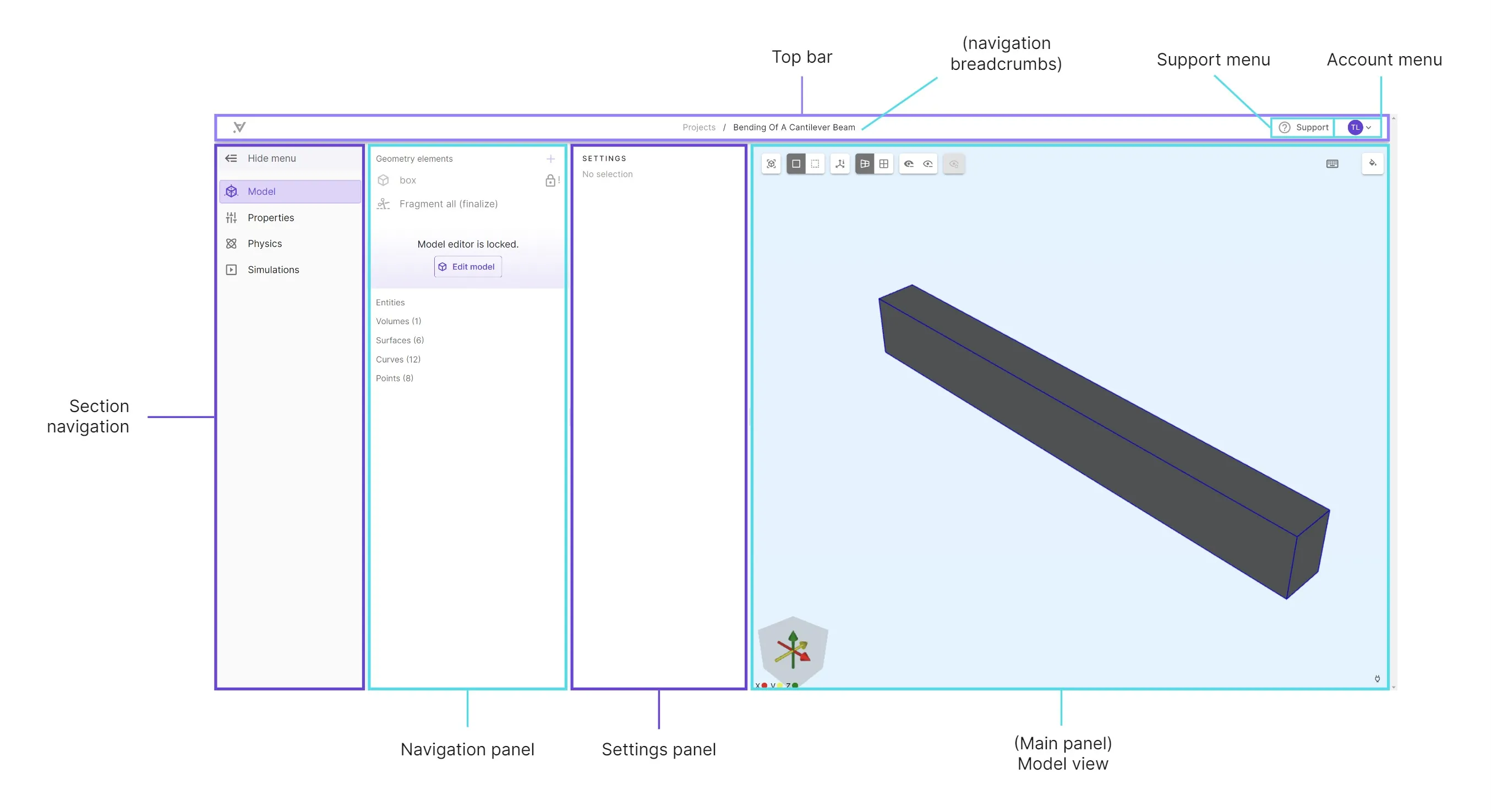Click the greyed-out eye reset visibility icon
This screenshot has width=1491, height=812.
[x=954, y=164]
